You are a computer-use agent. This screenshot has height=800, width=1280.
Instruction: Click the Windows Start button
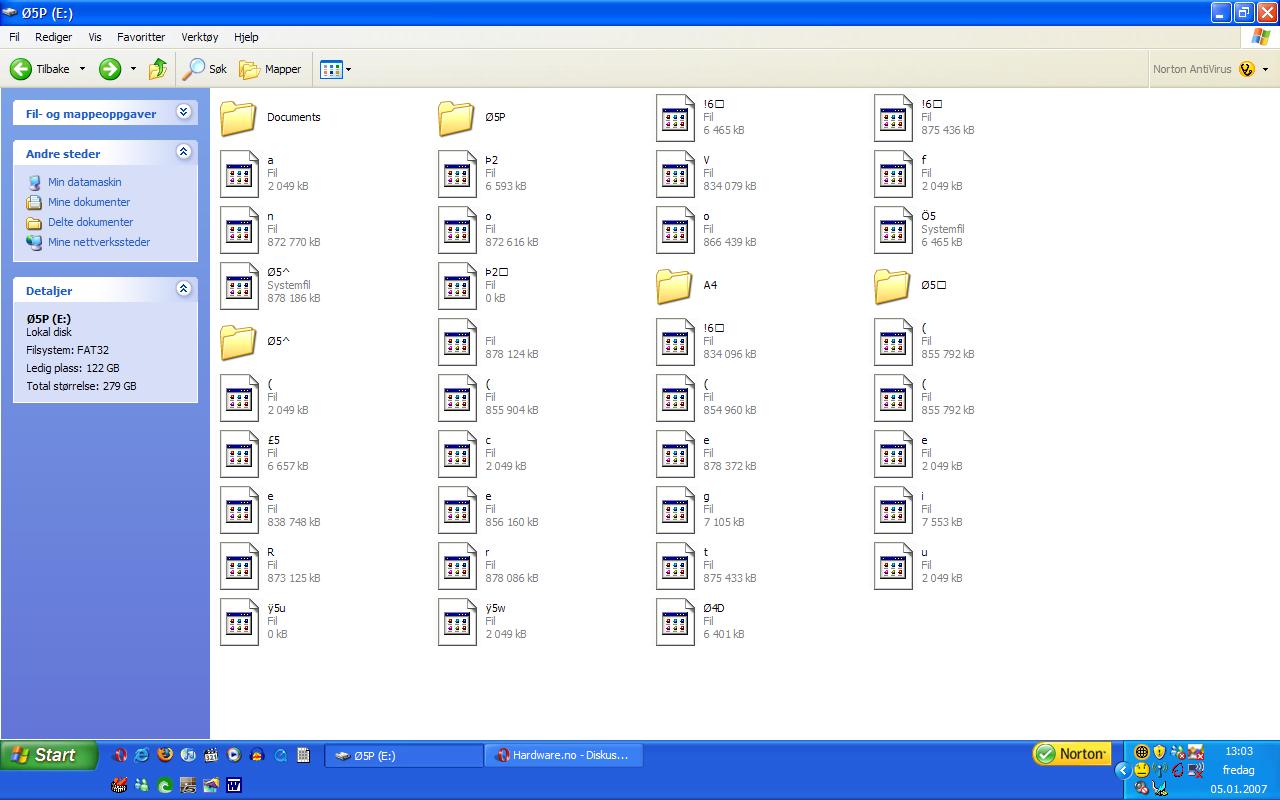pos(49,755)
